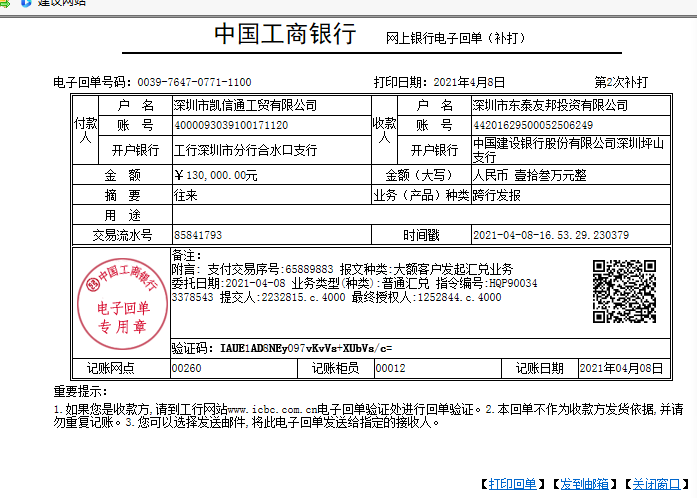Click the verification code IAUE1AD6NEy097vKvVs+XUbVs/c=
The image size is (697, 498).
(x=306, y=348)
